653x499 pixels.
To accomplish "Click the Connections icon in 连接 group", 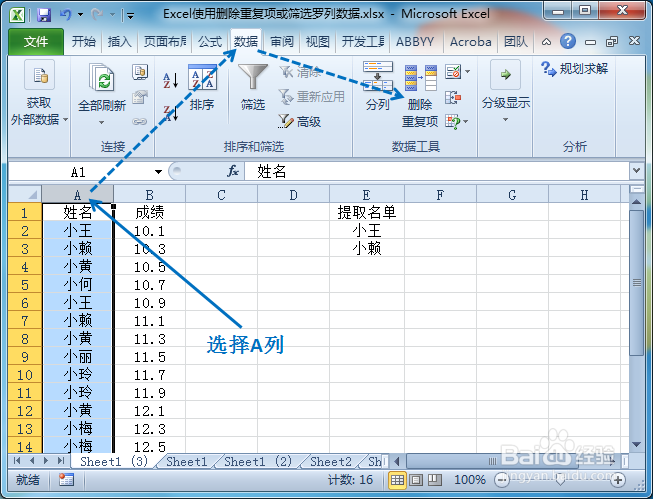I will (x=140, y=72).
